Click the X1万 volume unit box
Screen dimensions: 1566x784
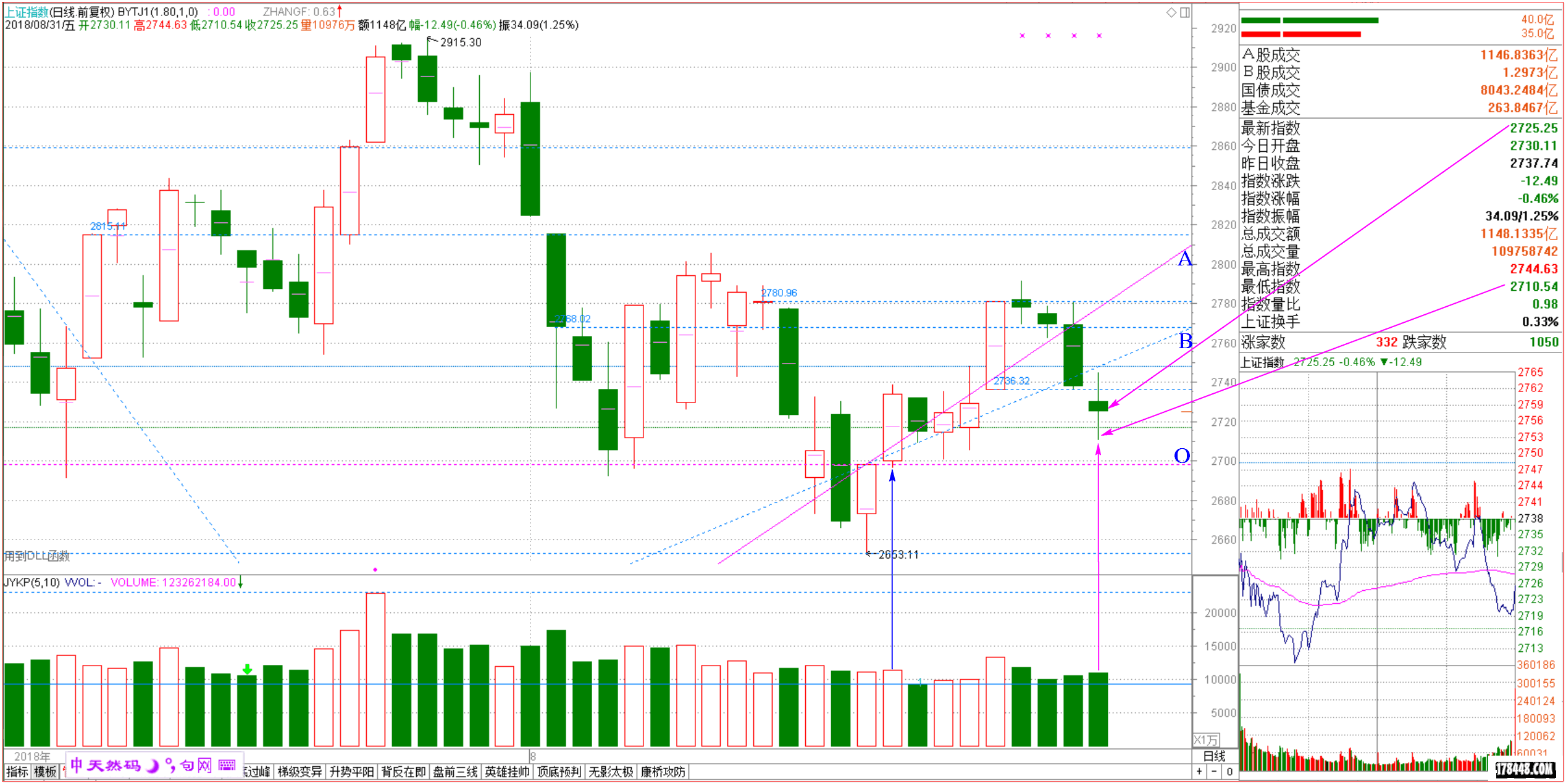(1205, 740)
